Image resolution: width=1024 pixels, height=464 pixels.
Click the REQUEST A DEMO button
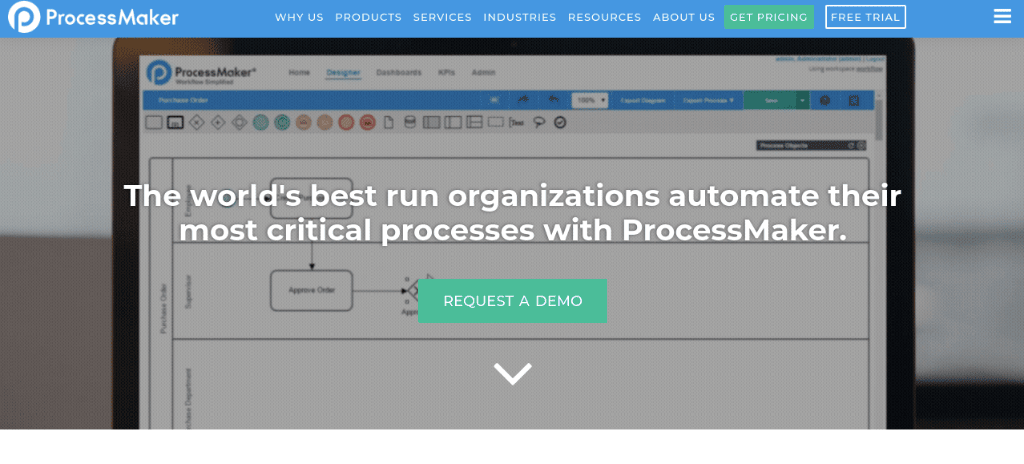point(513,301)
